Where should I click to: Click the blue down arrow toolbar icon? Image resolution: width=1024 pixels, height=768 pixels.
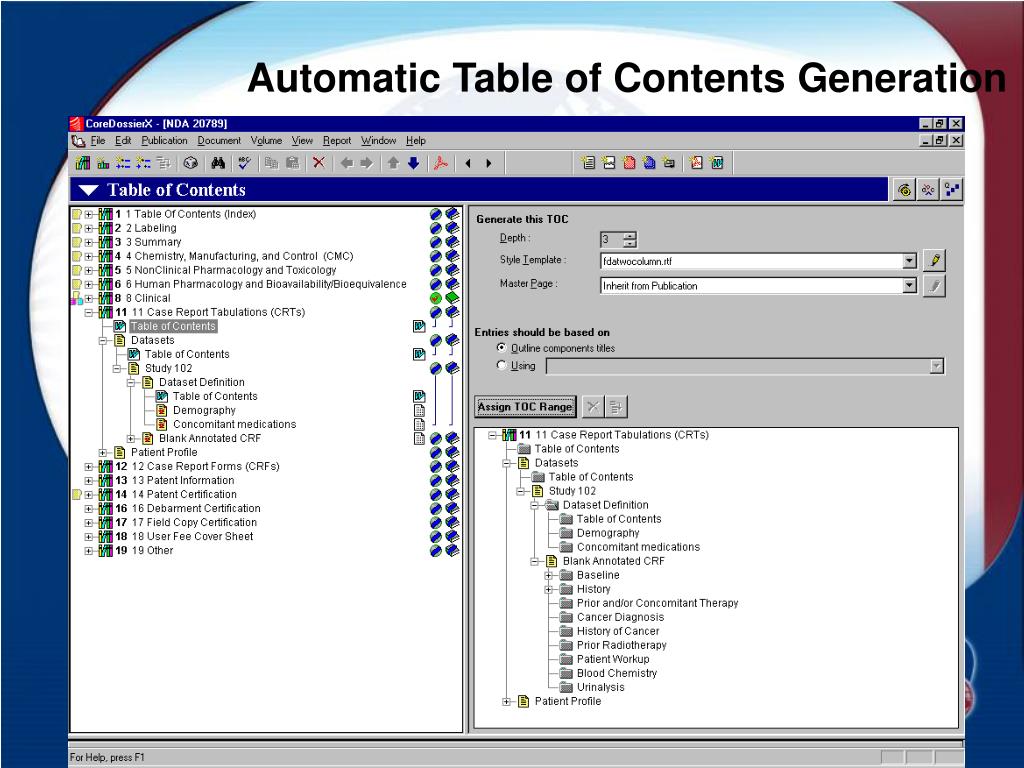point(413,163)
